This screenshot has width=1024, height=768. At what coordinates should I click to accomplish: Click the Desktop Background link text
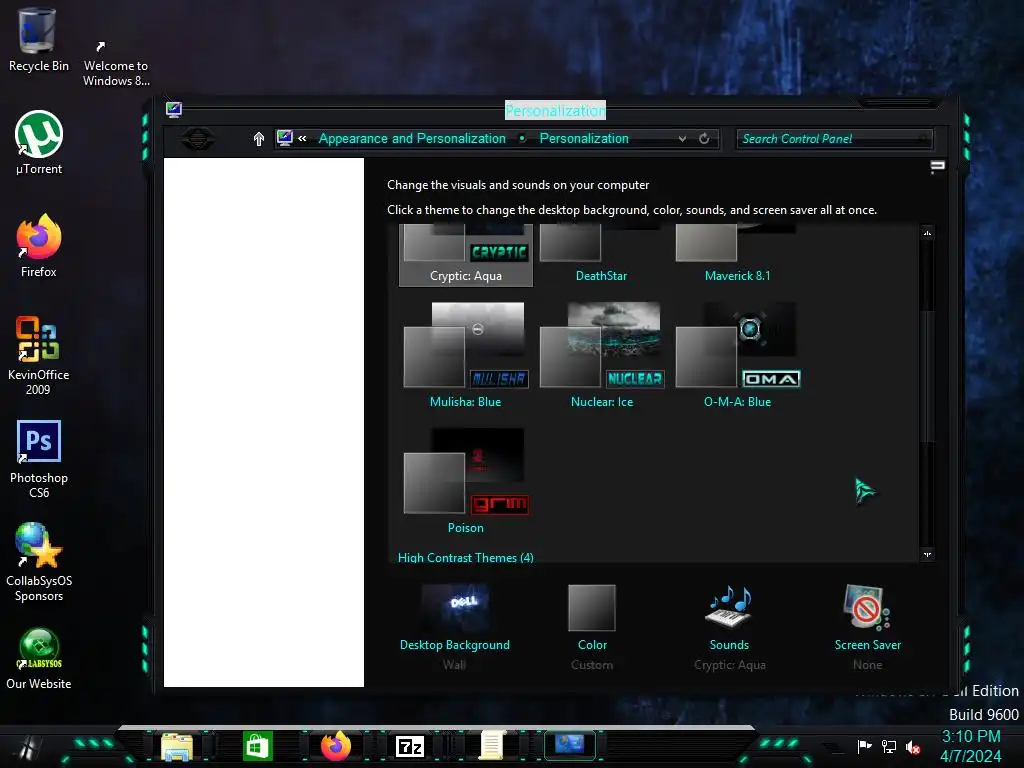[455, 645]
